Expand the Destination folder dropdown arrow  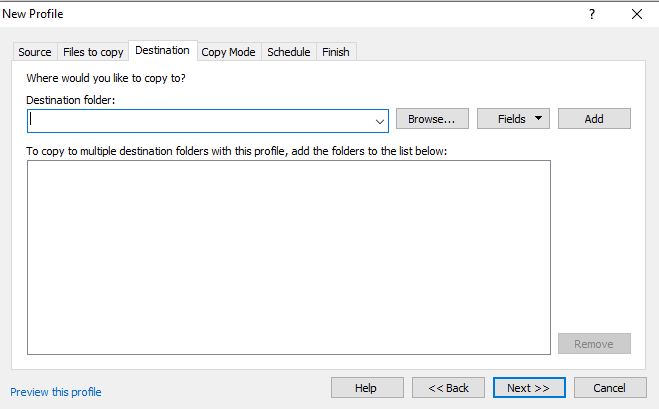[380, 121]
